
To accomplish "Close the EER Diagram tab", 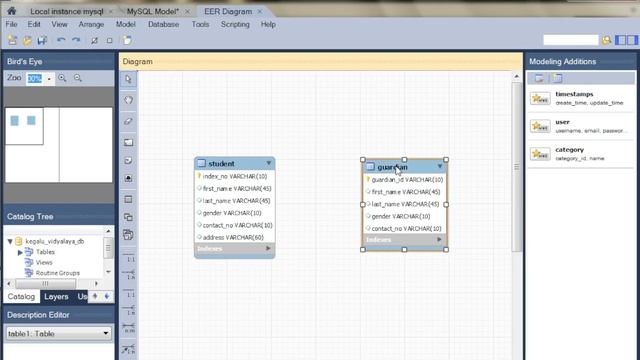I will (260, 11).
